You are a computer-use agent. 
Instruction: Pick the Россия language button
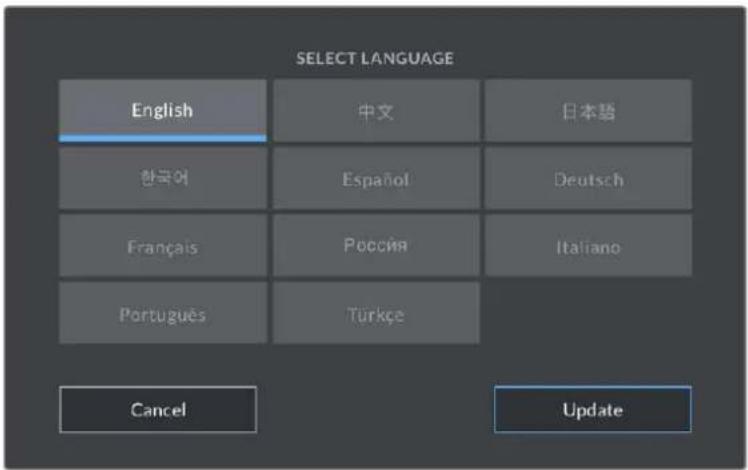coord(376,246)
